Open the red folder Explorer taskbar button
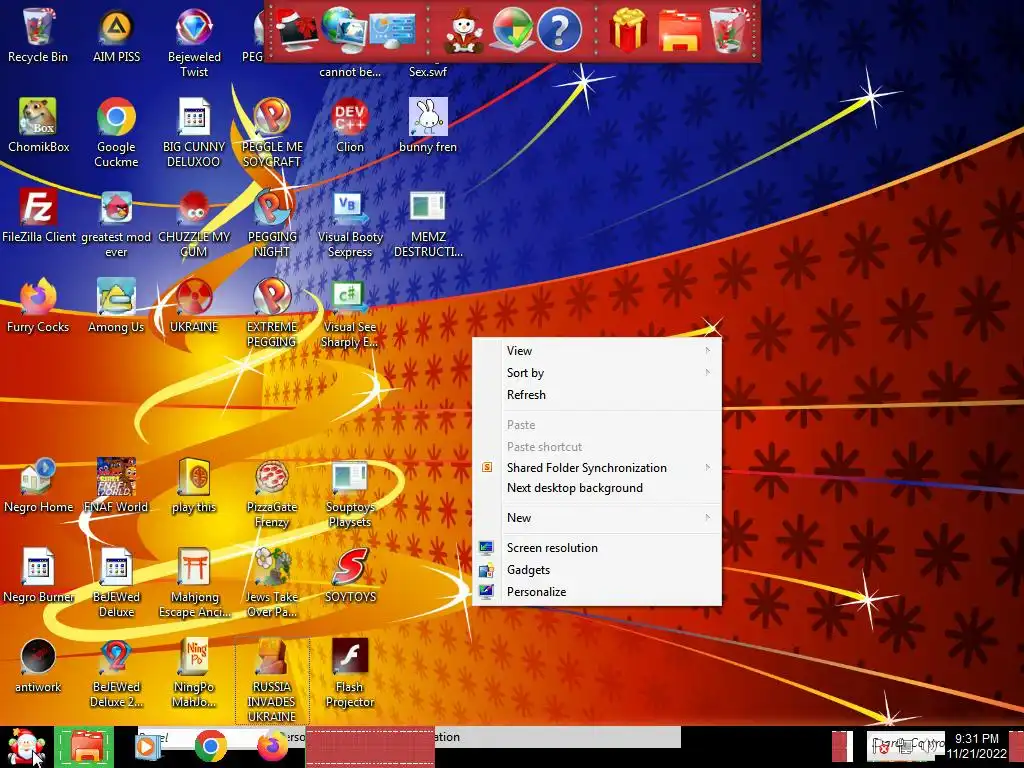Image resolution: width=1024 pixels, height=768 pixels. [x=84, y=747]
